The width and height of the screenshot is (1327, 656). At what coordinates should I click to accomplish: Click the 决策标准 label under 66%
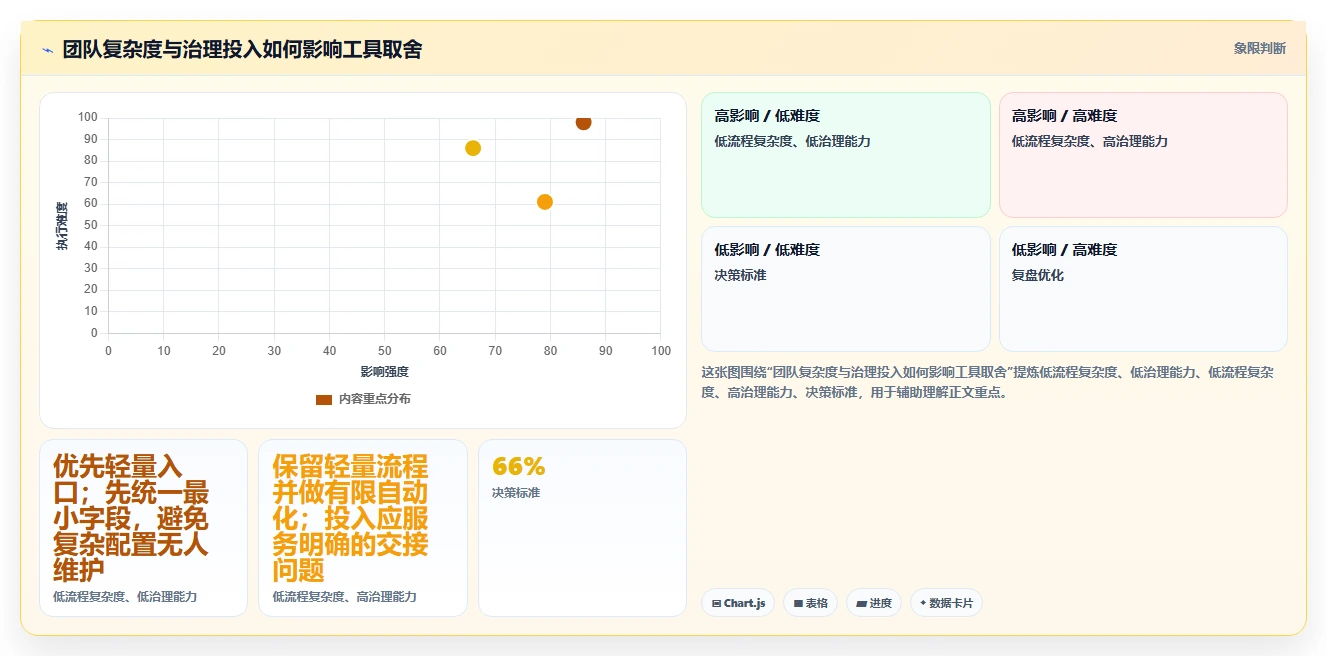[x=516, y=494]
